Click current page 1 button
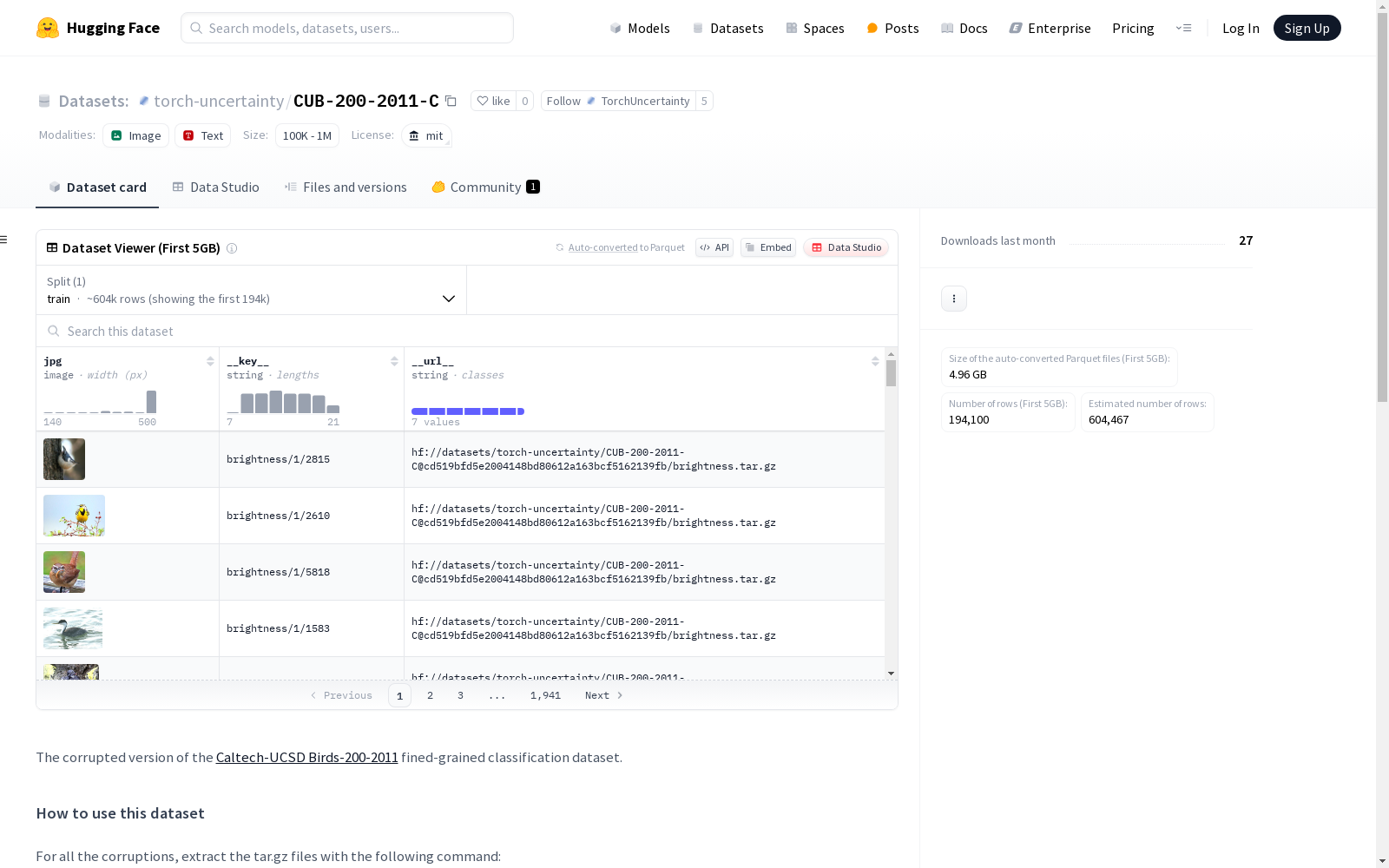 (399, 695)
